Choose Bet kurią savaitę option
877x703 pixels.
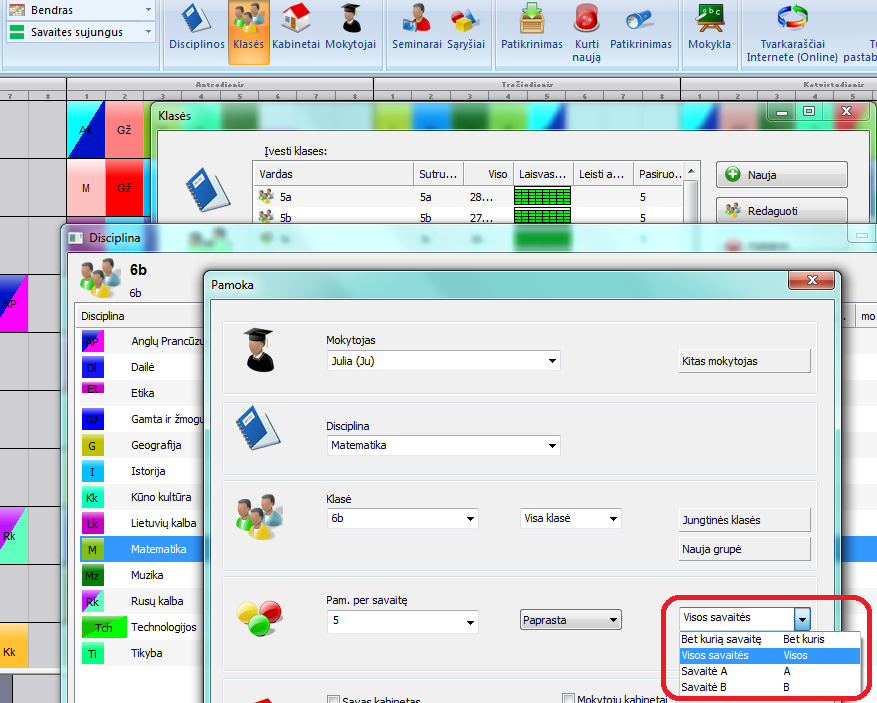(721, 639)
